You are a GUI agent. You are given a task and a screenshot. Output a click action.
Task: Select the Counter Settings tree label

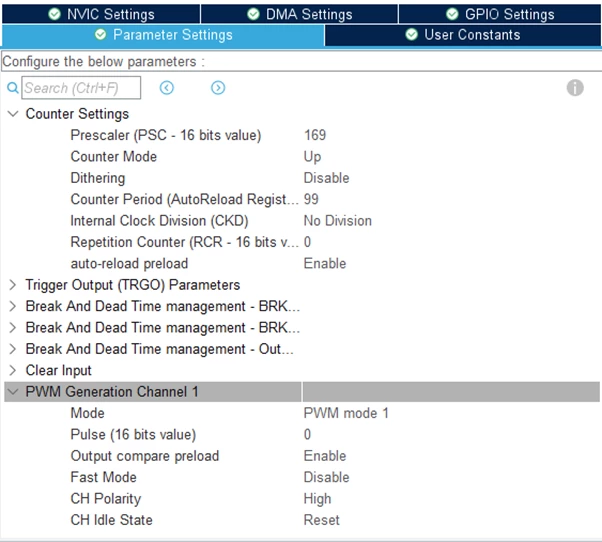pyautogui.click(x=77, y=114)
